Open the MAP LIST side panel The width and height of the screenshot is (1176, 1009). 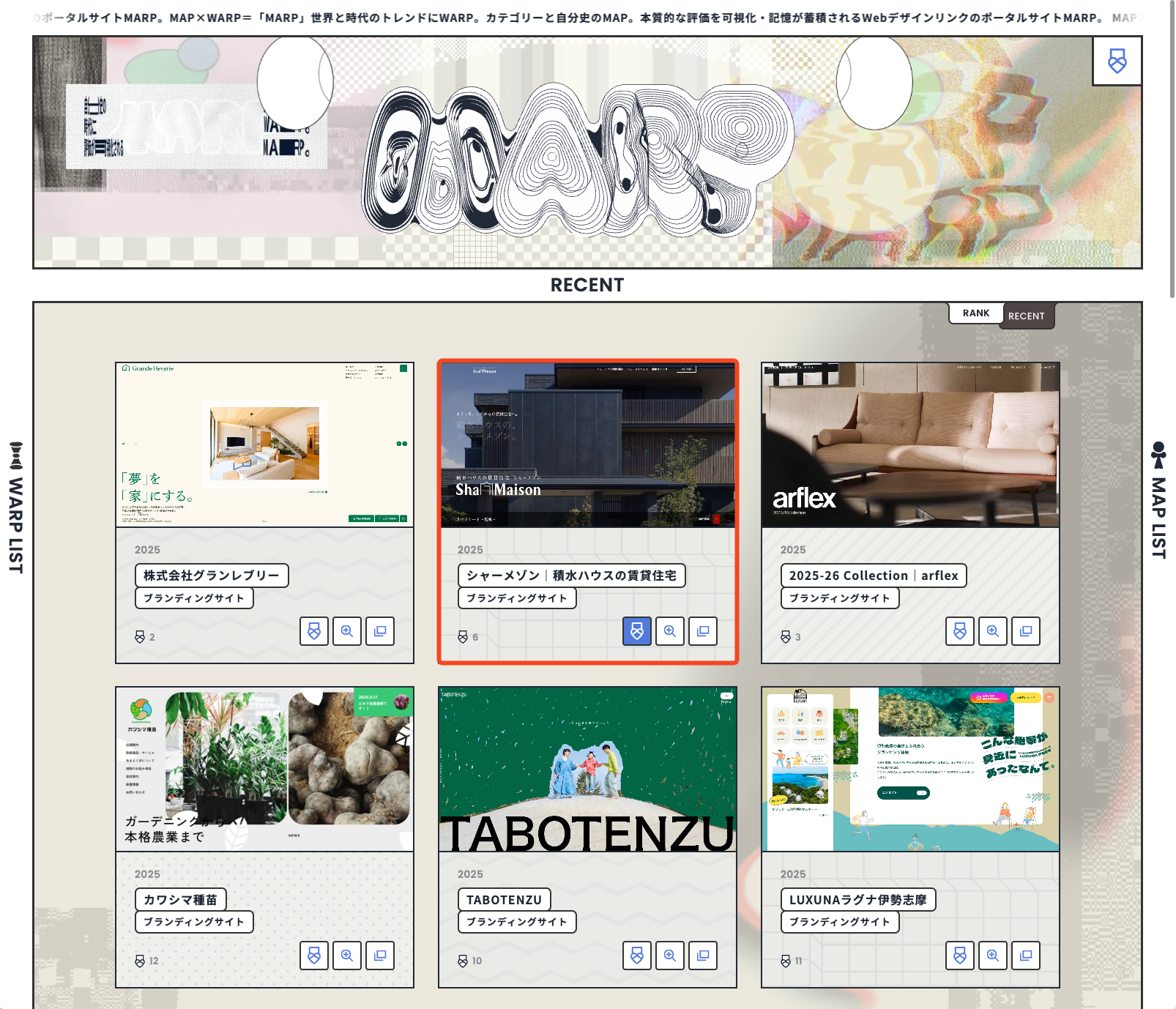coord(1158,500)
